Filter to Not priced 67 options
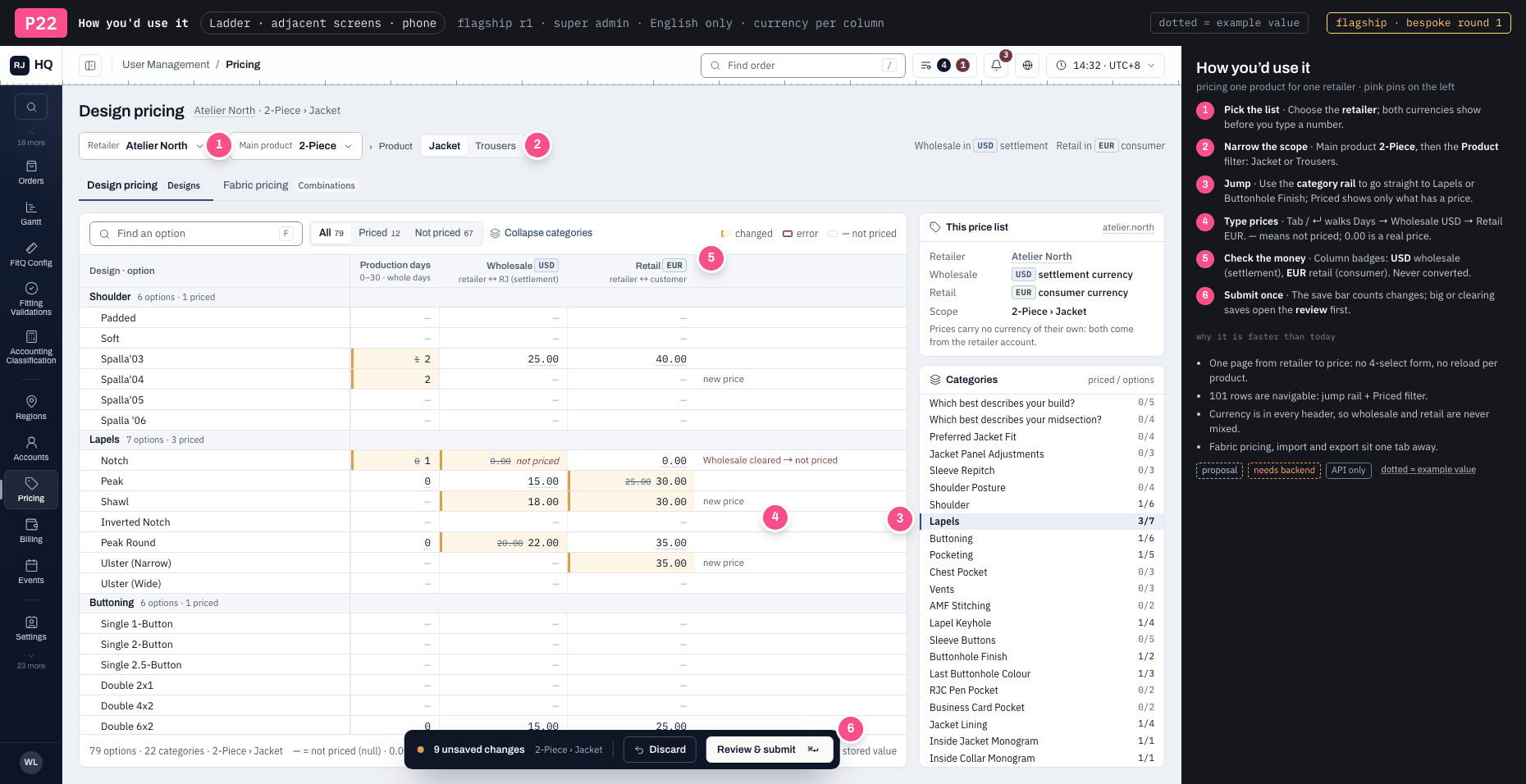 pos(444,233)
